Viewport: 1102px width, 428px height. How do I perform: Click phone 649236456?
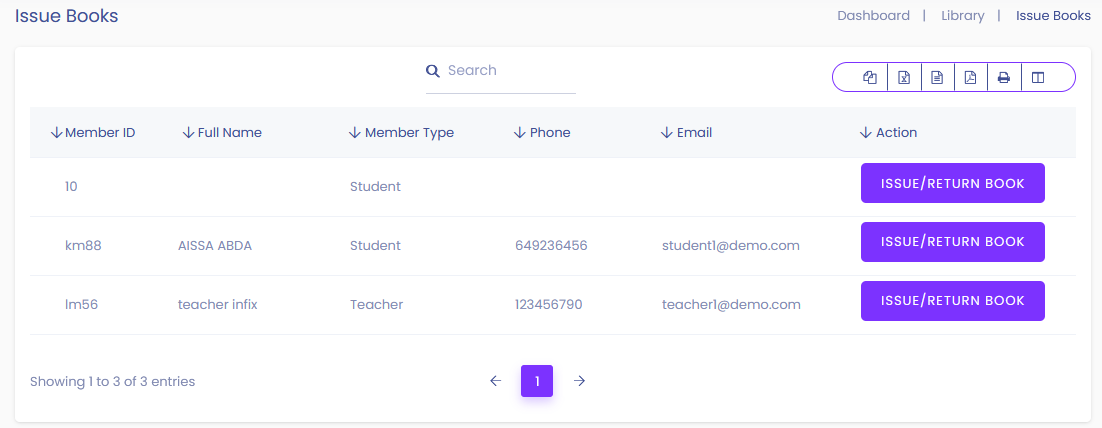pos(551,245)
